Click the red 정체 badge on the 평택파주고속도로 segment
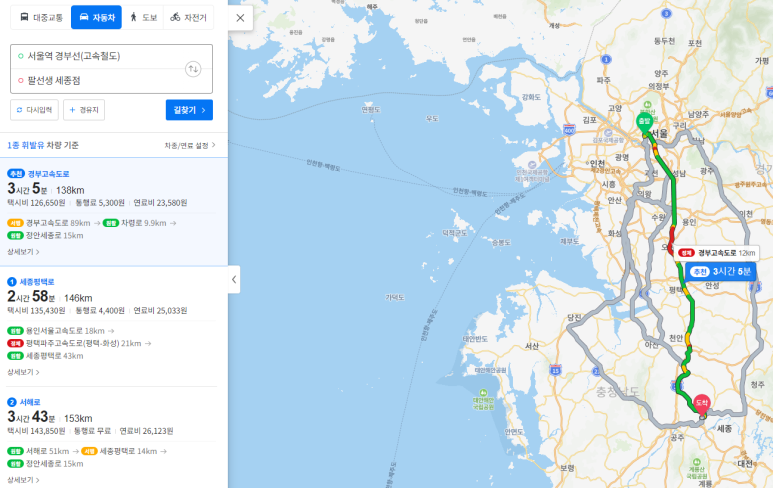 (15, 343)
